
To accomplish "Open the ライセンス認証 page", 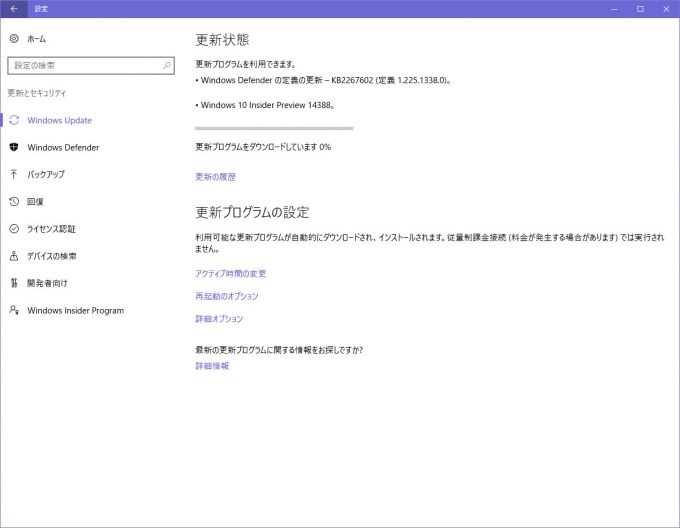I will 51,229.
